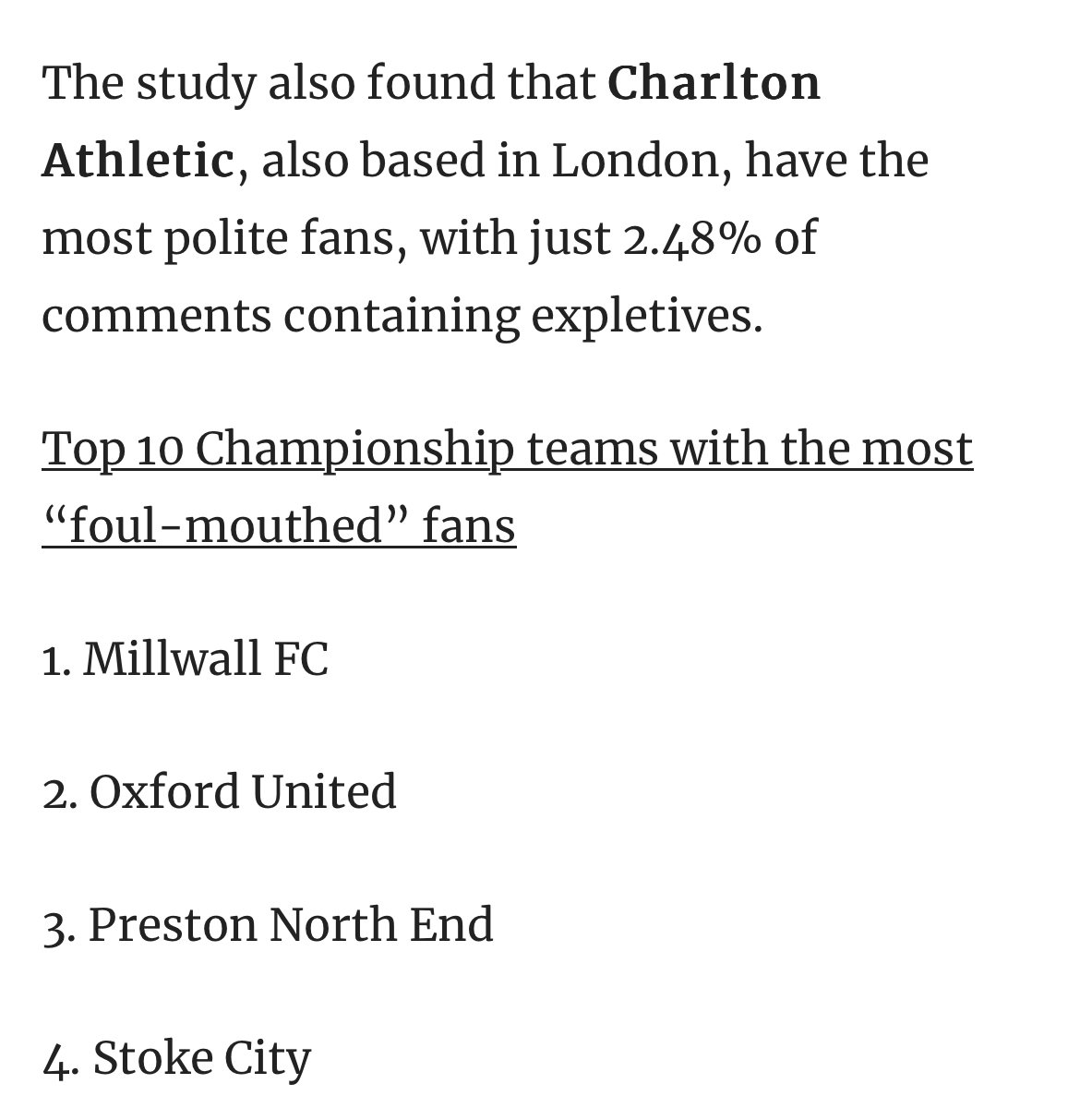Viewport: 1080px width, 1120px height.
Task: Click the bold word Athletic
Action: pos(138,161)
